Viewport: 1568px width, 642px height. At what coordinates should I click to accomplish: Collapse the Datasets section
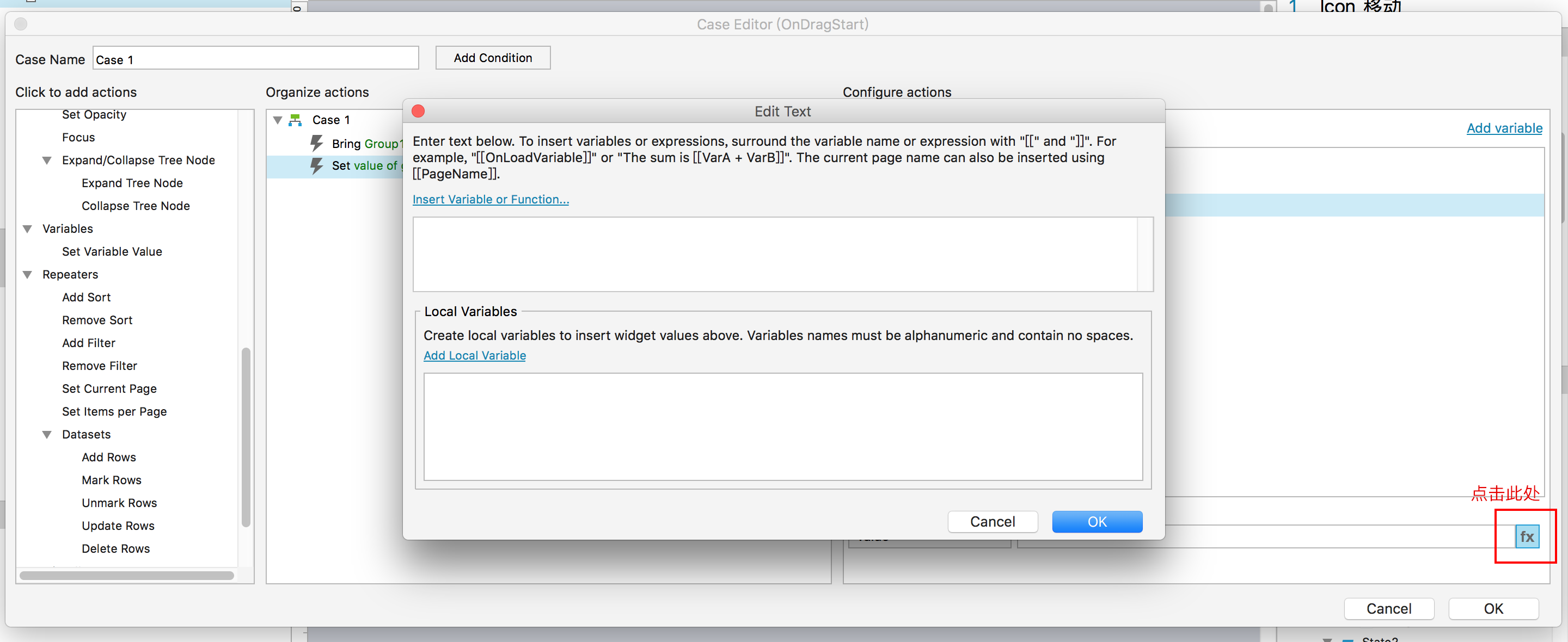pos(47,435)
